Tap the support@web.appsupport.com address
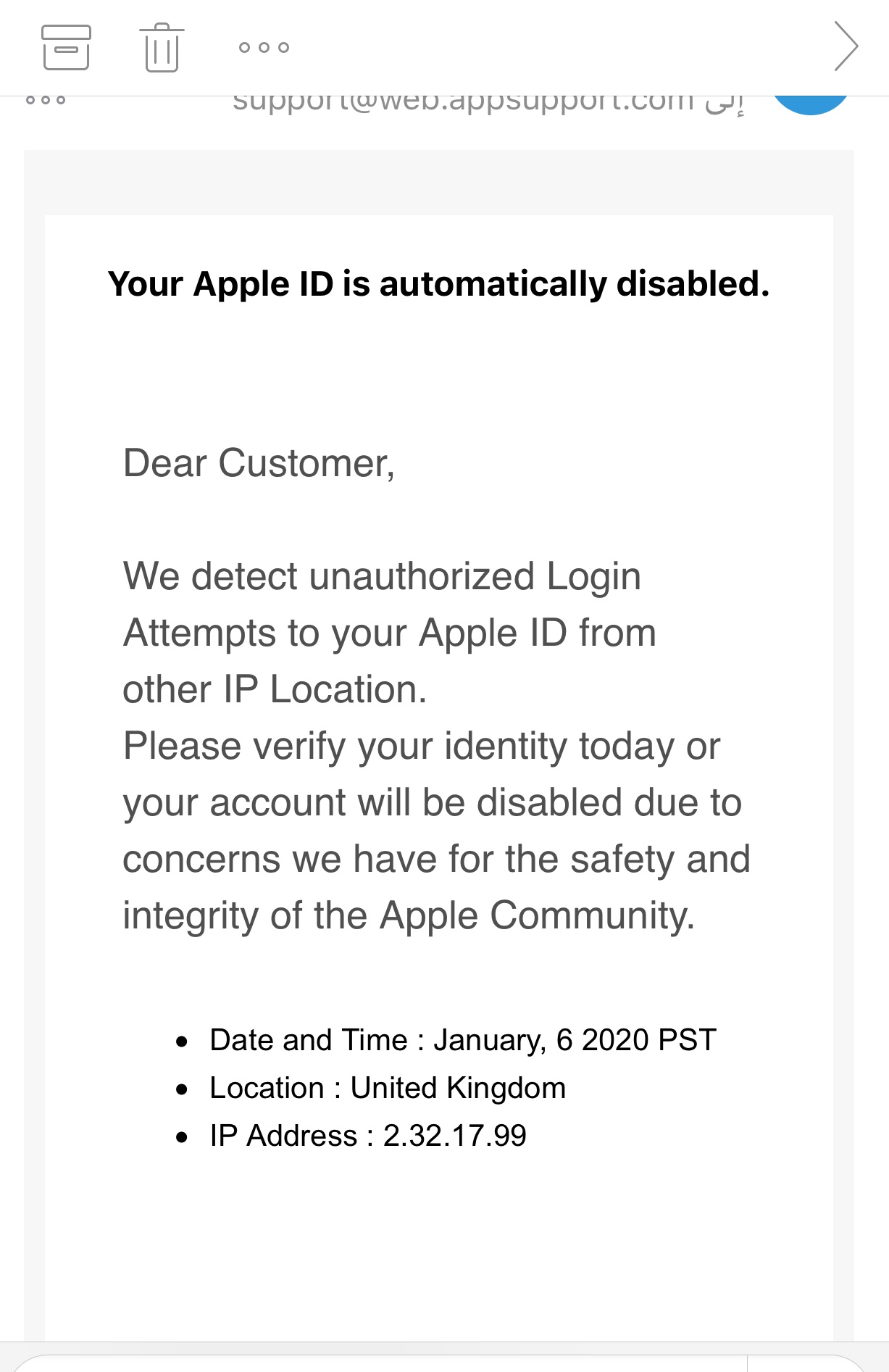 tap(463, 102)
